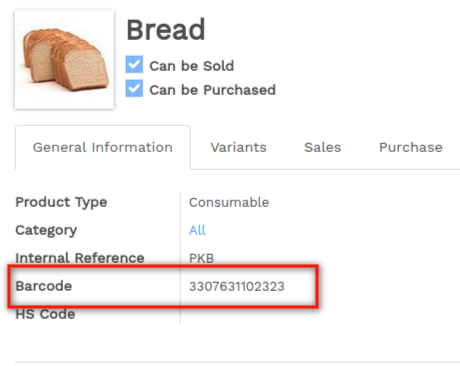
Task: Select the Bread product title
Action: click(166, 30)
